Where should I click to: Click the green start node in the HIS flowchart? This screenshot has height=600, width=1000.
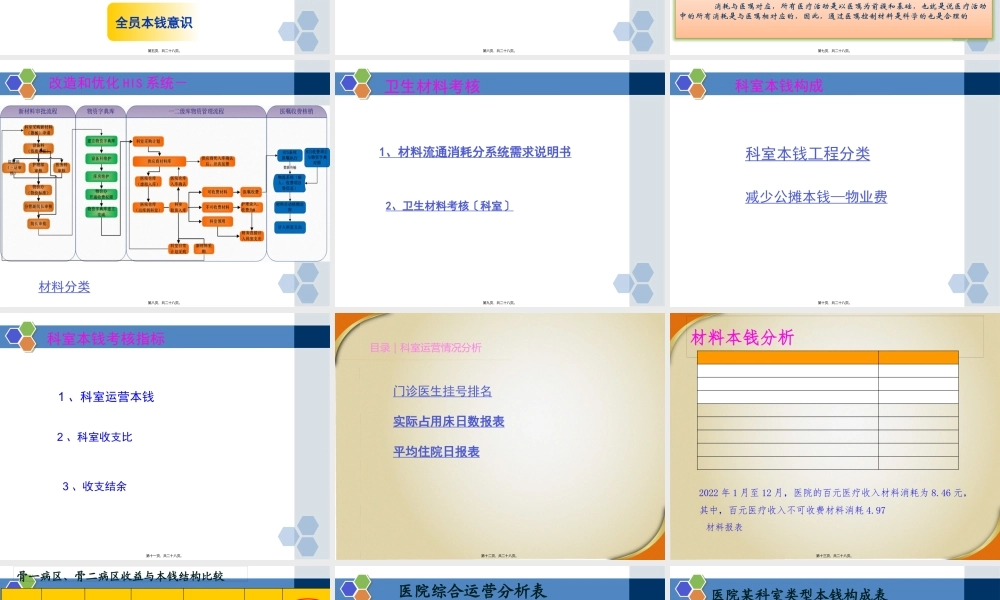(100, 141)
